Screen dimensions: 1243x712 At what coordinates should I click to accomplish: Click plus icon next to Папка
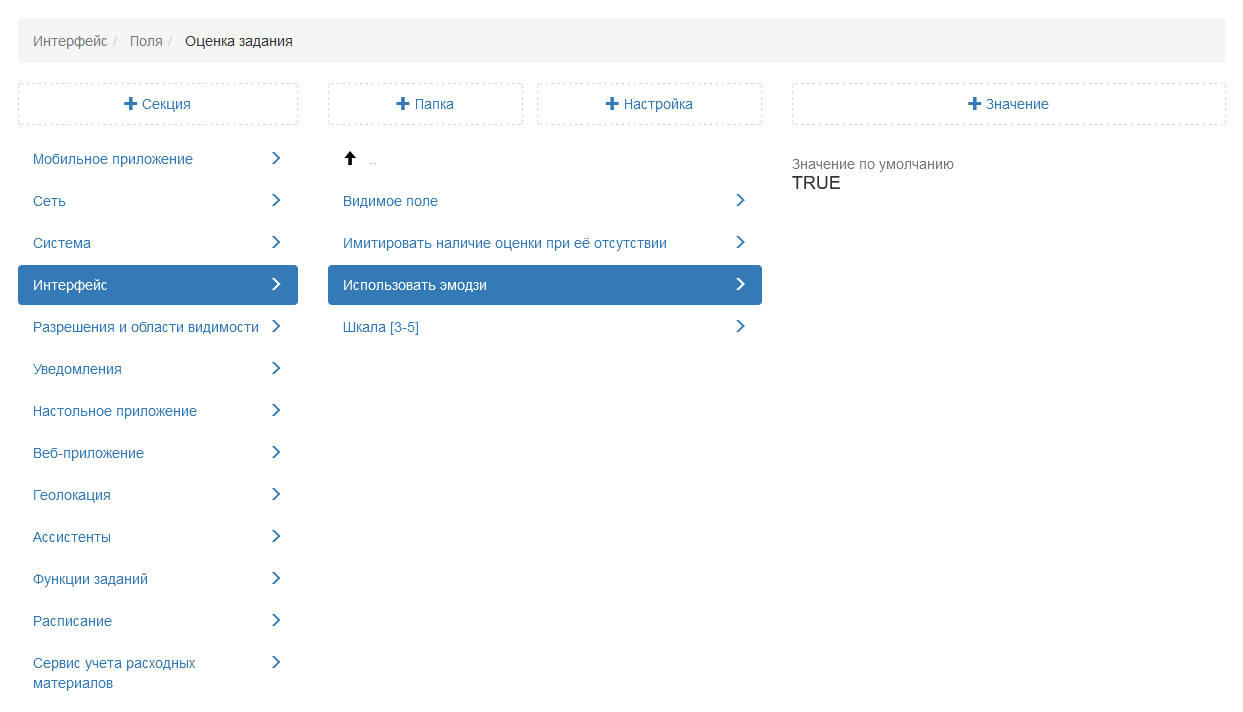pyautogui.click(x=403, y=104)
